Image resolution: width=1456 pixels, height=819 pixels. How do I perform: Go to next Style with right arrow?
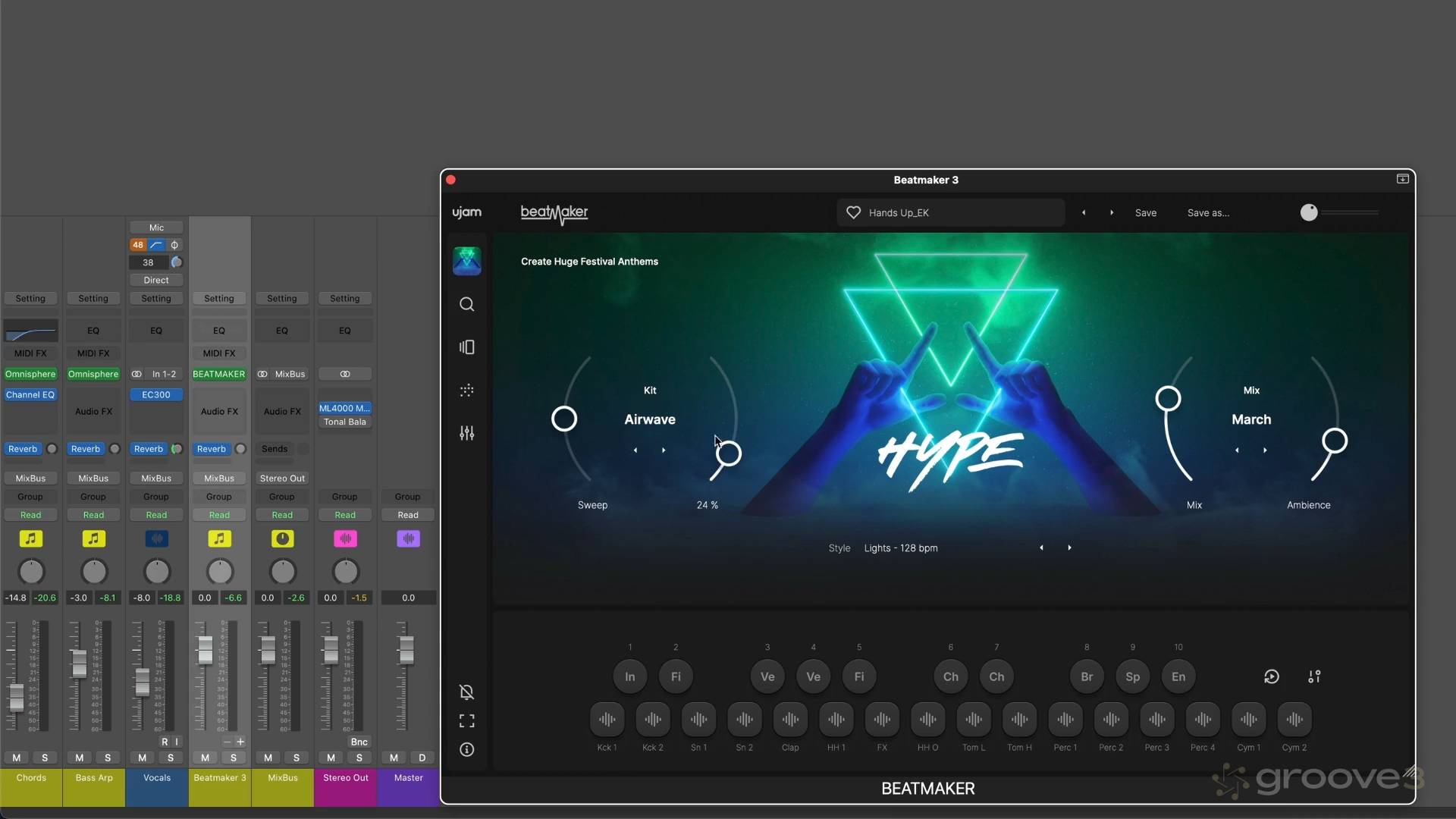point(1069,548)
